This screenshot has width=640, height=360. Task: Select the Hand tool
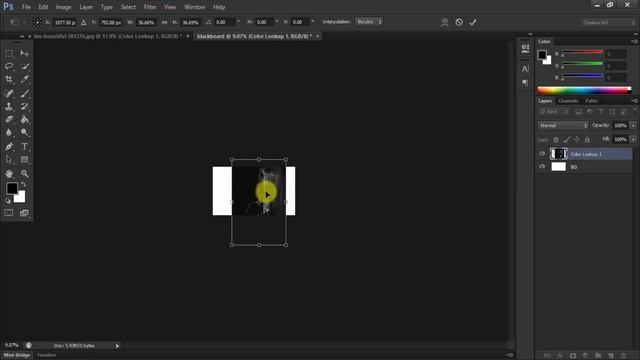point(9,173)
